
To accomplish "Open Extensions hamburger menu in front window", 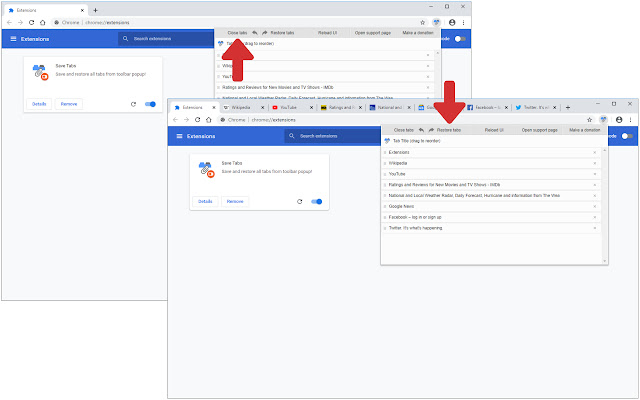I will click(x=179, y=136).
